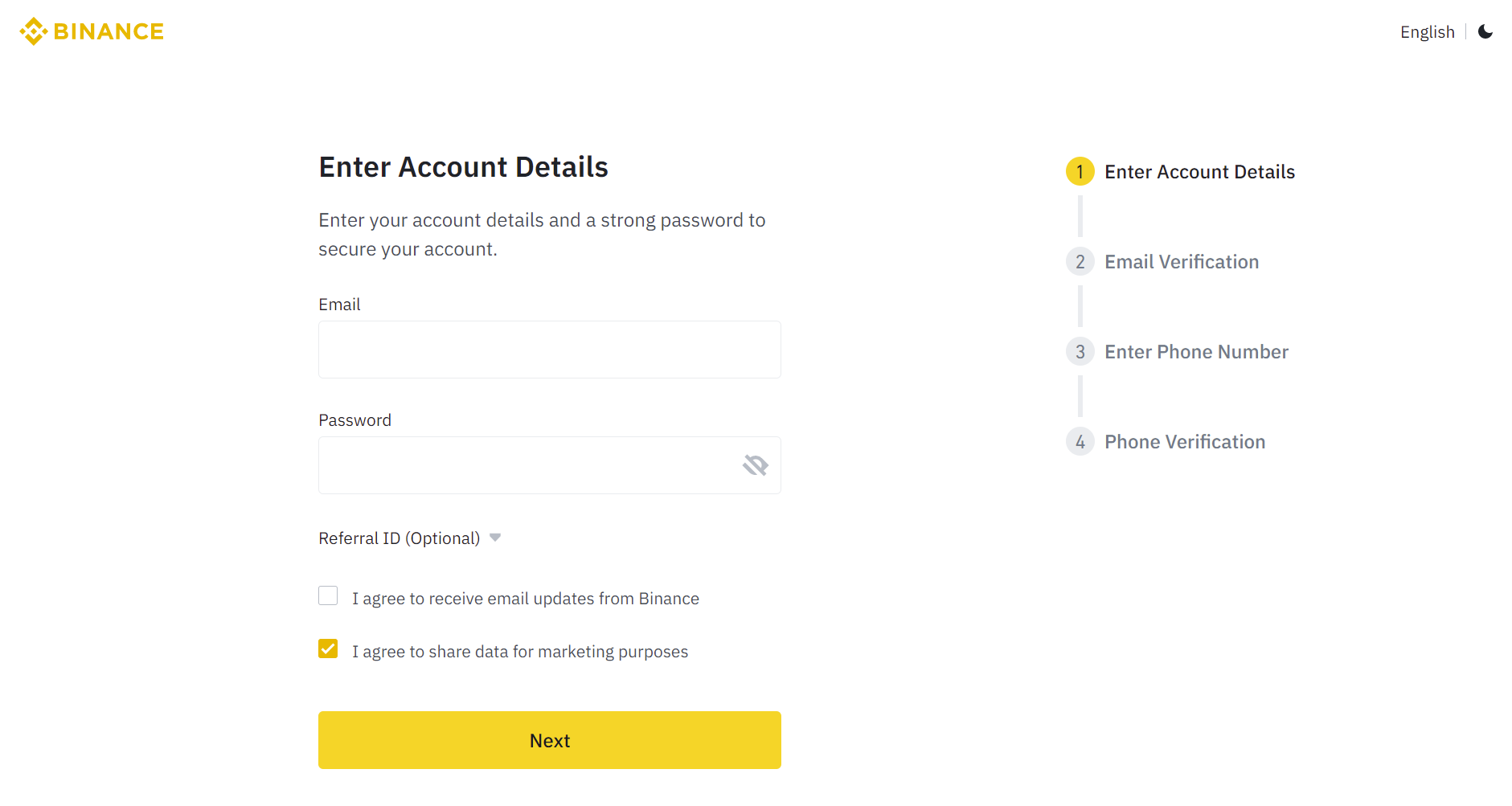Viewport: 1512px width, 806px height.
Task: Show password using the crossed-eye icon
Action: point(755,465)
